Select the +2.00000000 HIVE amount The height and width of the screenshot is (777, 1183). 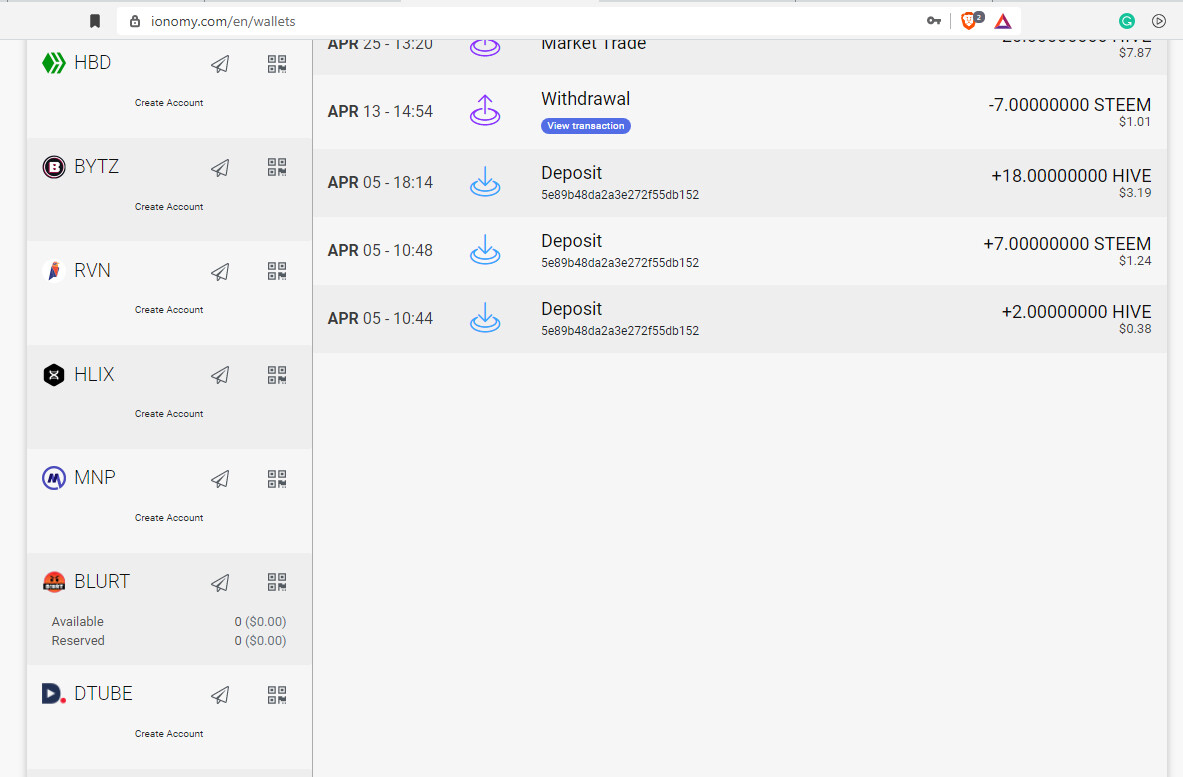pyautogui.click(x=1076, y=312)
